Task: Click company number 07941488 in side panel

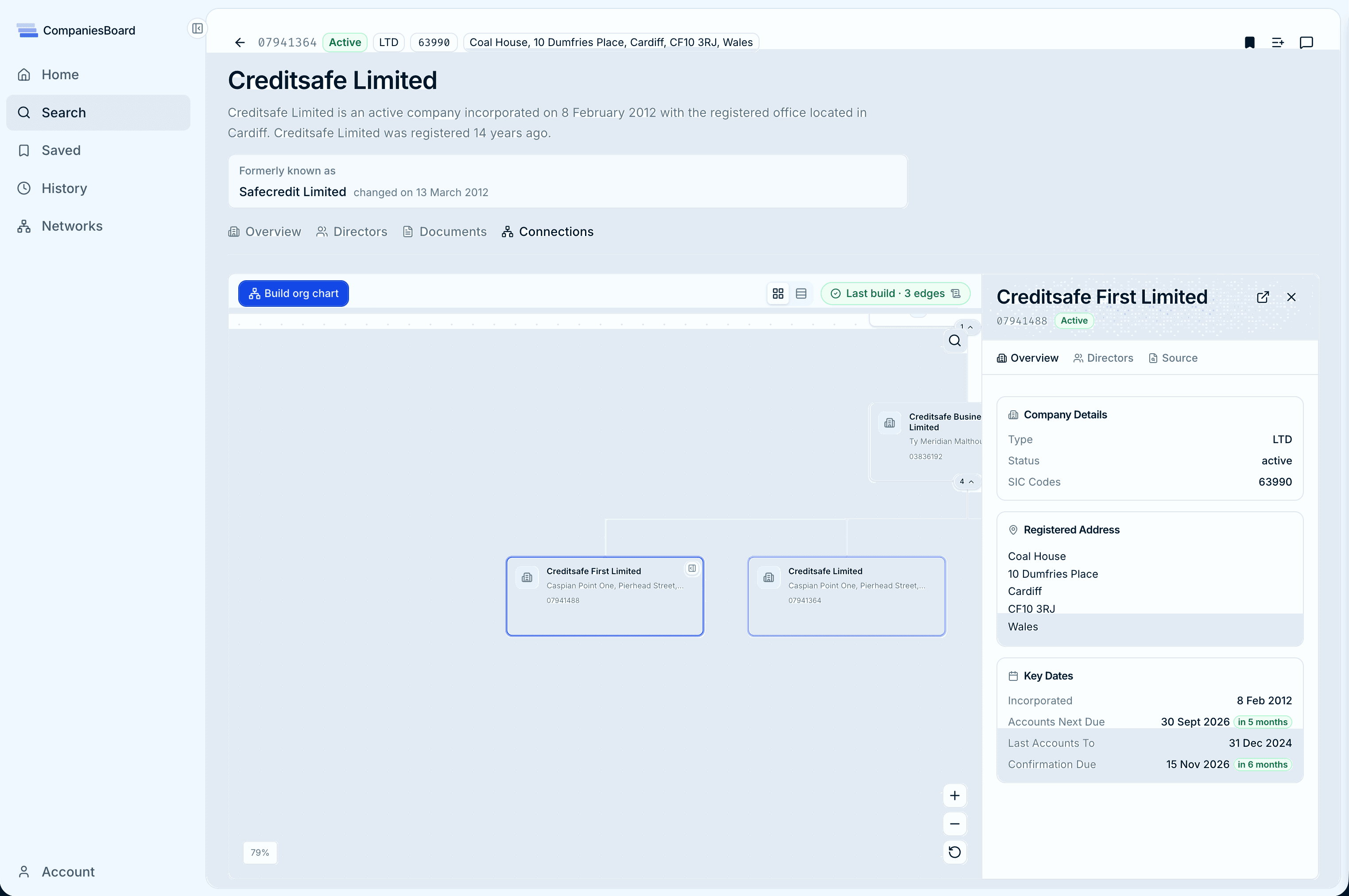Action: click(1021, 321)
